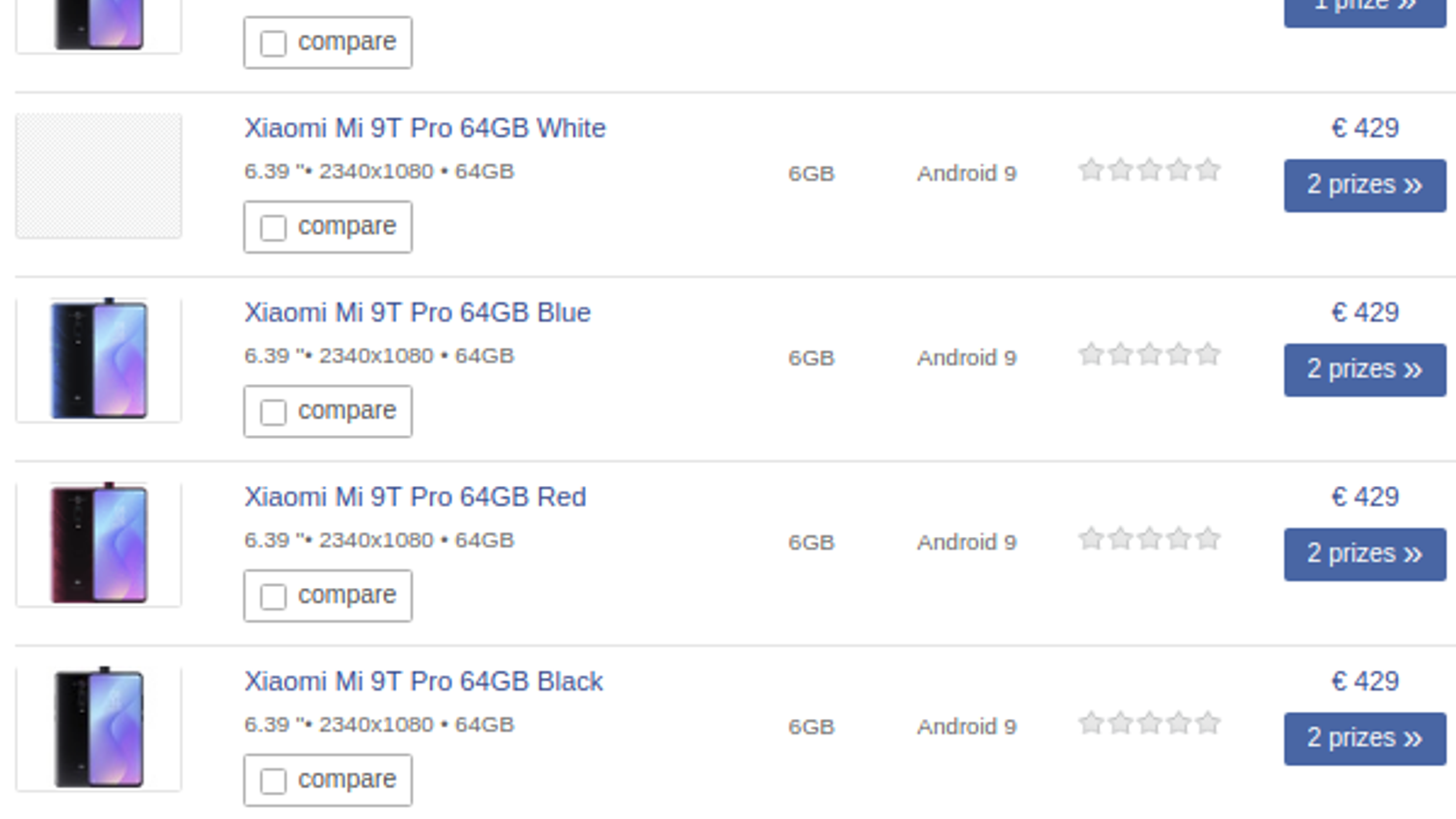
Task: Click the '2 prizes' button for Red model
Action: tap(1364, 554)
